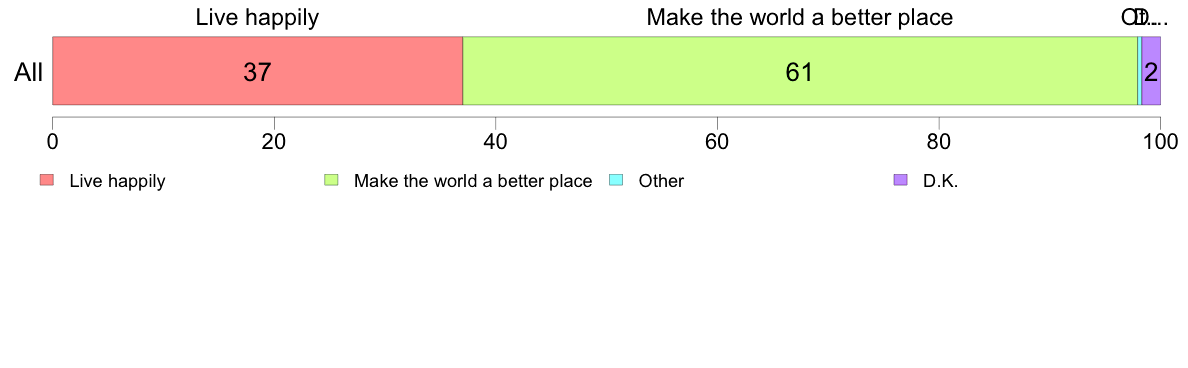The image size is (1188, 368).
Task: Click the thin cyan Other bar segment
Action: click(x=1140, y=70)
